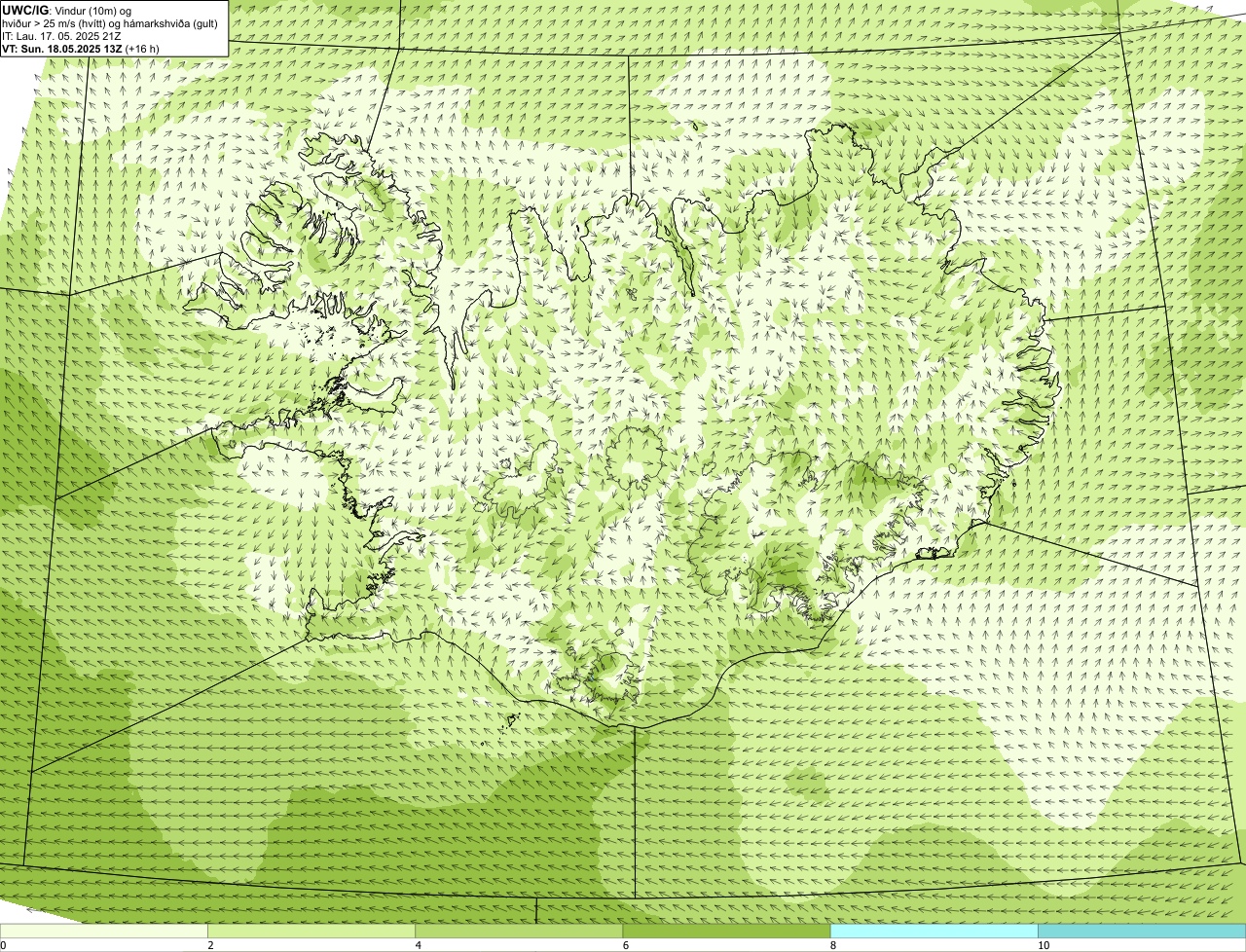Click the '2' label under the color bar

(x=210, y=945)
